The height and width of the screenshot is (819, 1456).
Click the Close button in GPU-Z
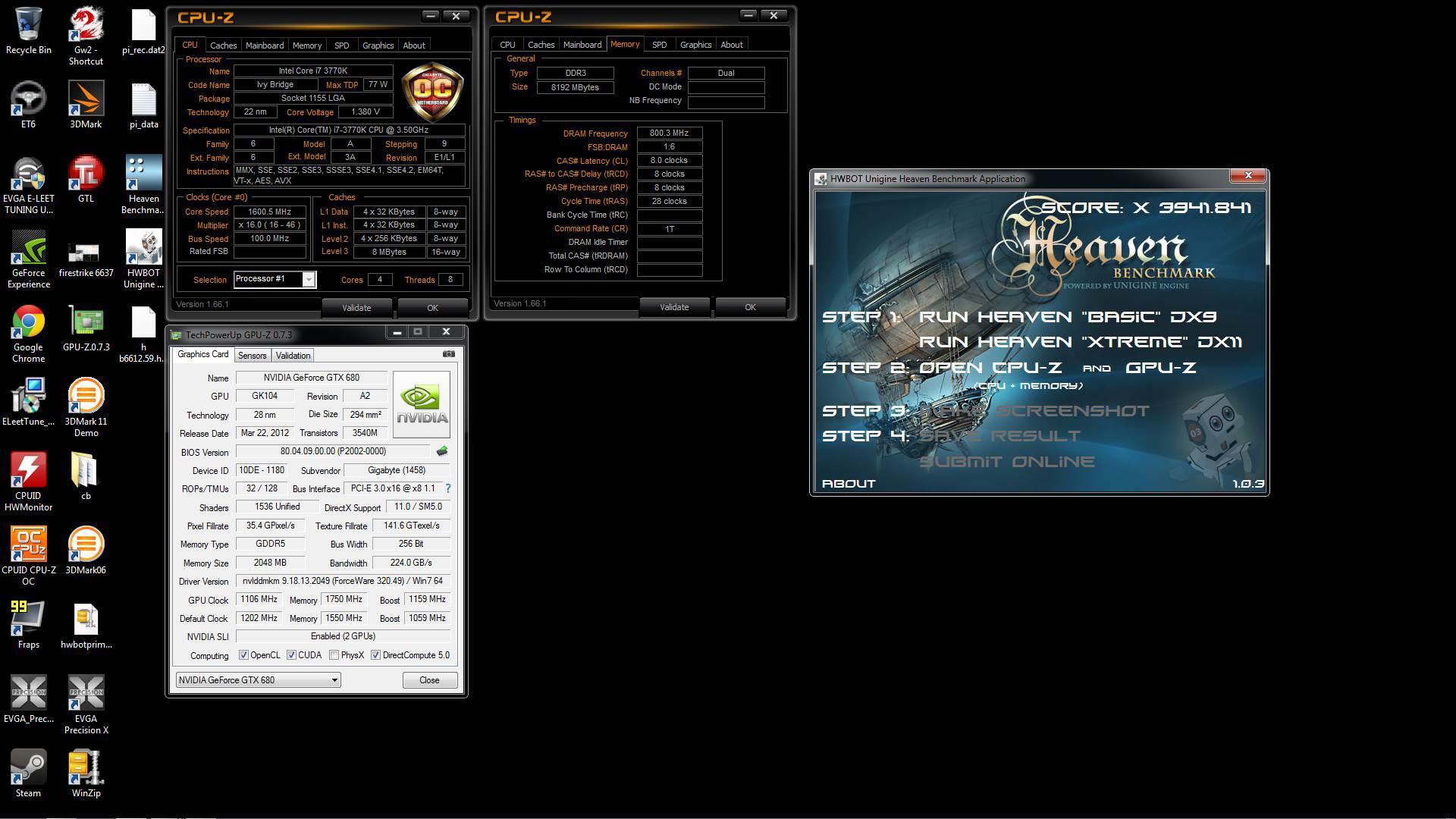coord(429,680)
